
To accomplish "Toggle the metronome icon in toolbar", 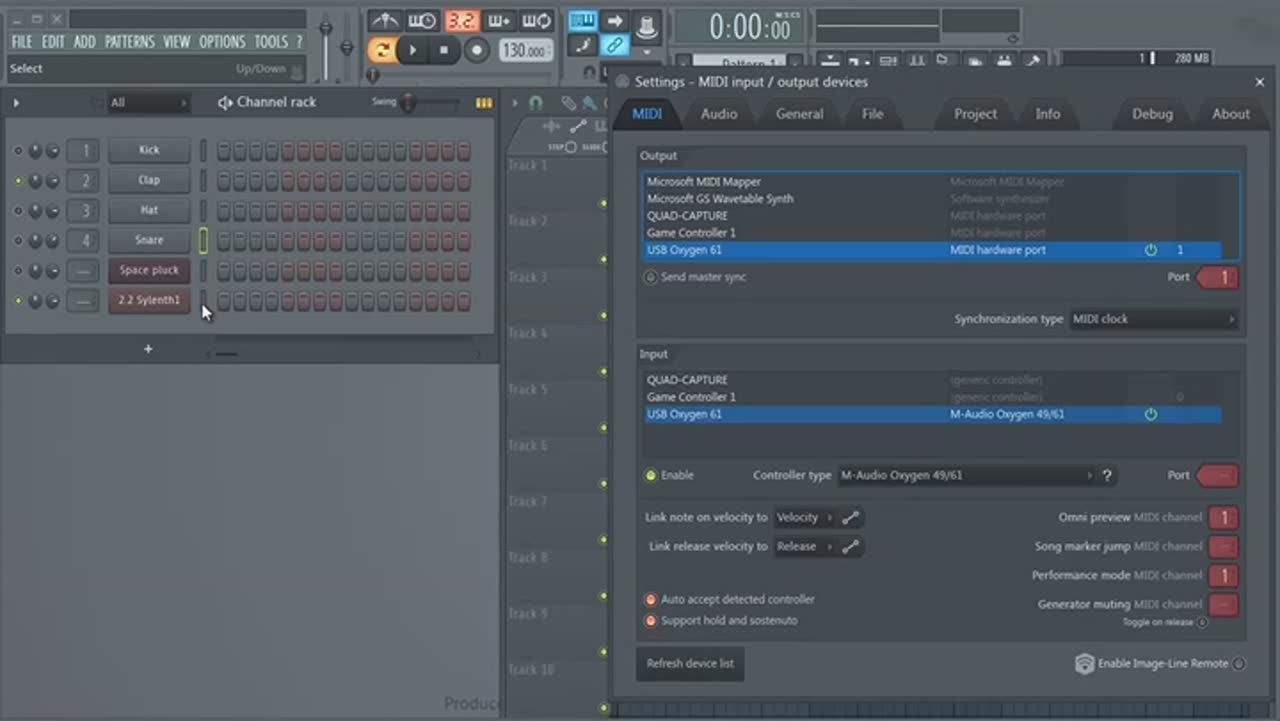I will 385,21.
